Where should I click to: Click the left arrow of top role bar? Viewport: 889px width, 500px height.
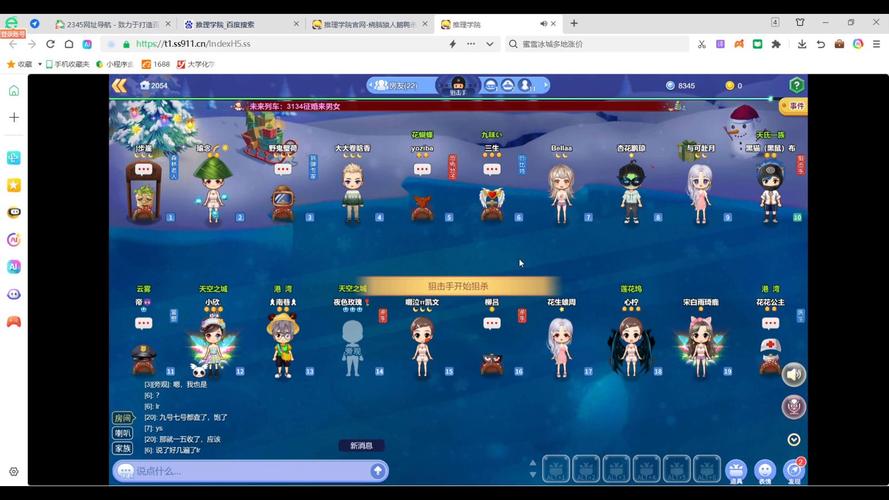370,85
